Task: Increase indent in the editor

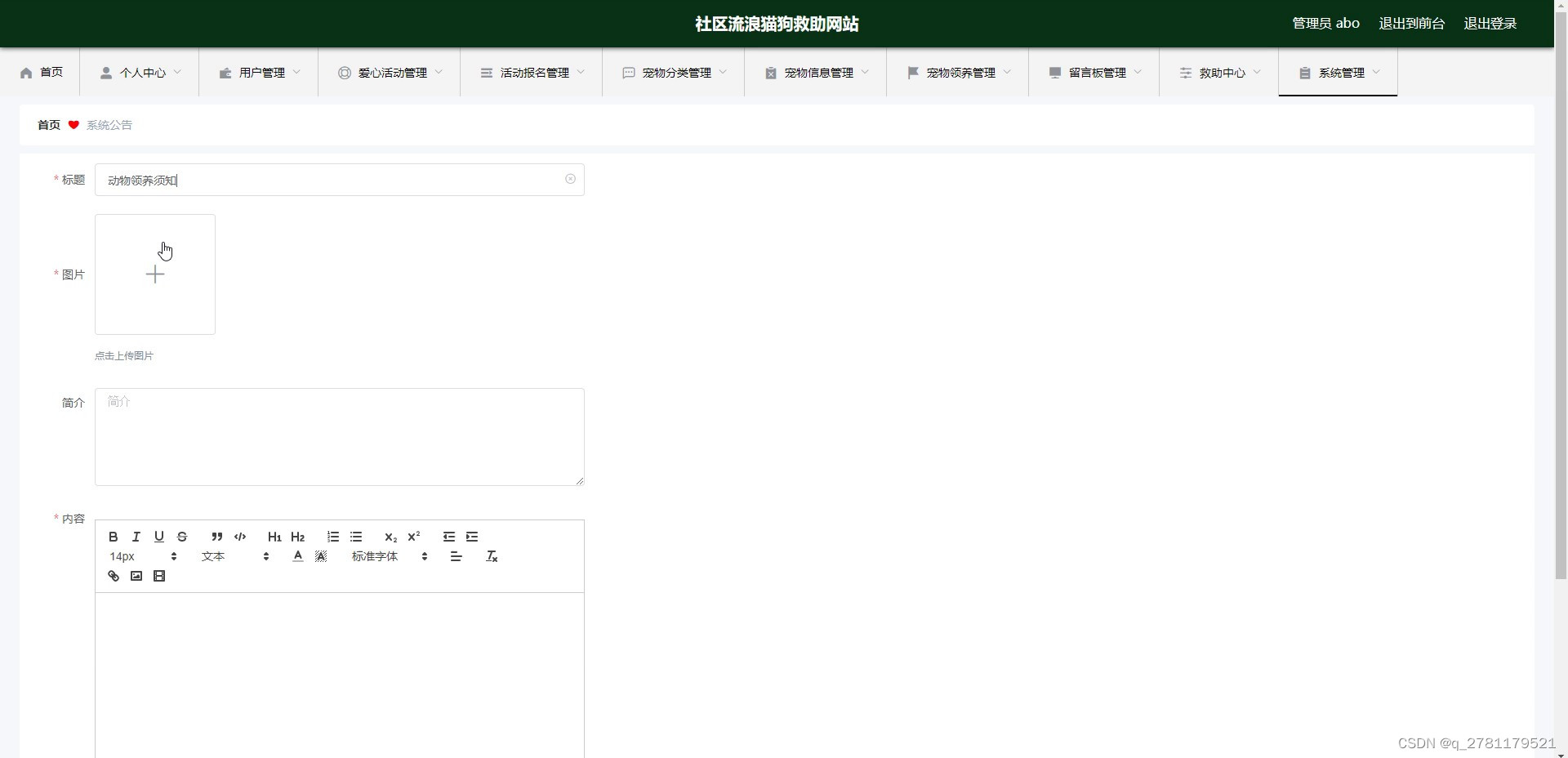Action: tap(472, 537)
